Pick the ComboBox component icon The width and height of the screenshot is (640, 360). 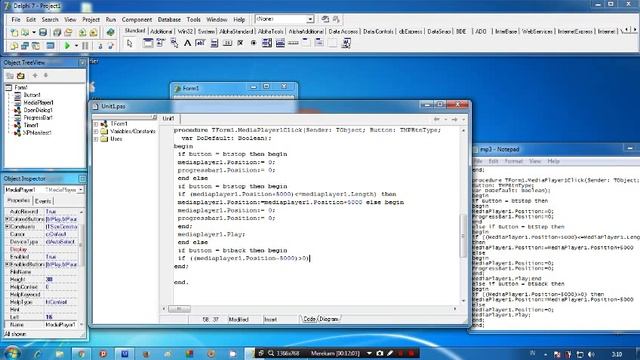pyautogui.click(x=280, y=43)
